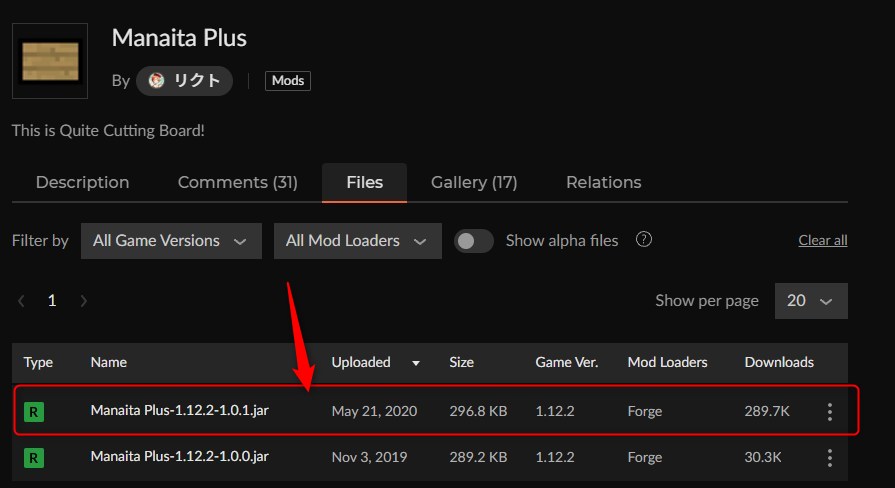The height and width of the screenshot is (488, 895).
Task: Open the more options menu for 1.0.1 file
Action: 829,412
